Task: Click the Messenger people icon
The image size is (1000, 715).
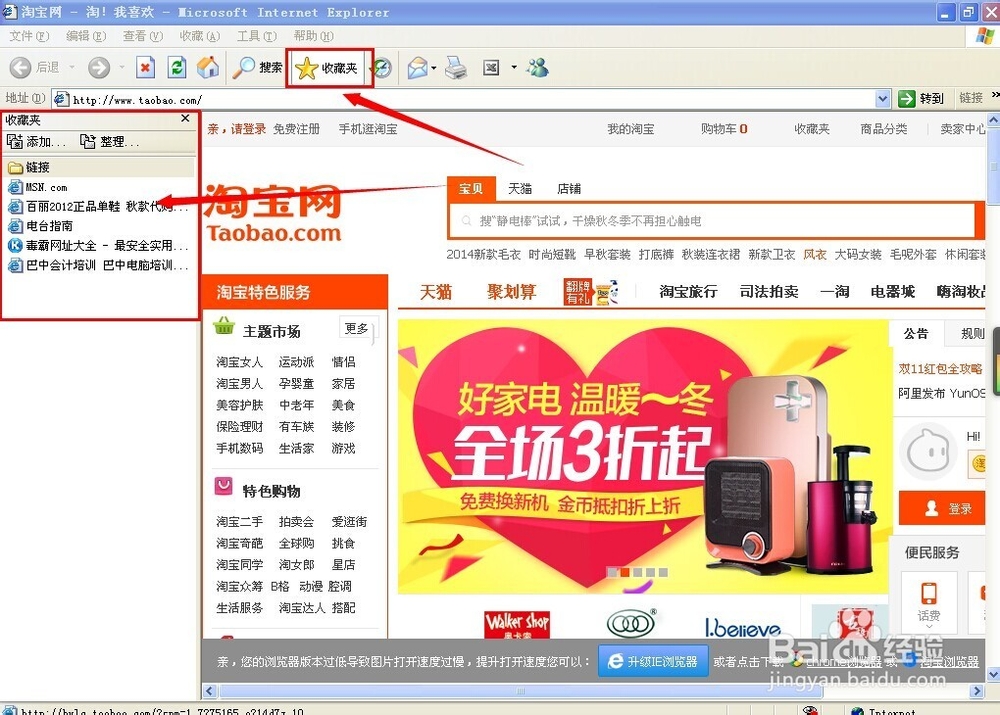Action: 538,68
